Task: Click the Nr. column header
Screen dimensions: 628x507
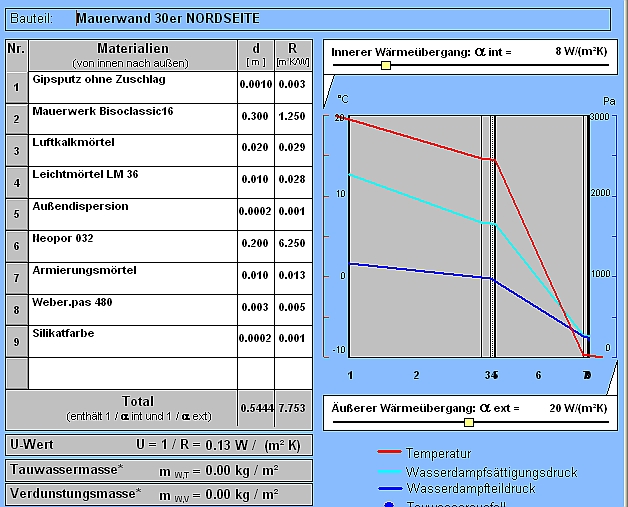Action: 17,55
